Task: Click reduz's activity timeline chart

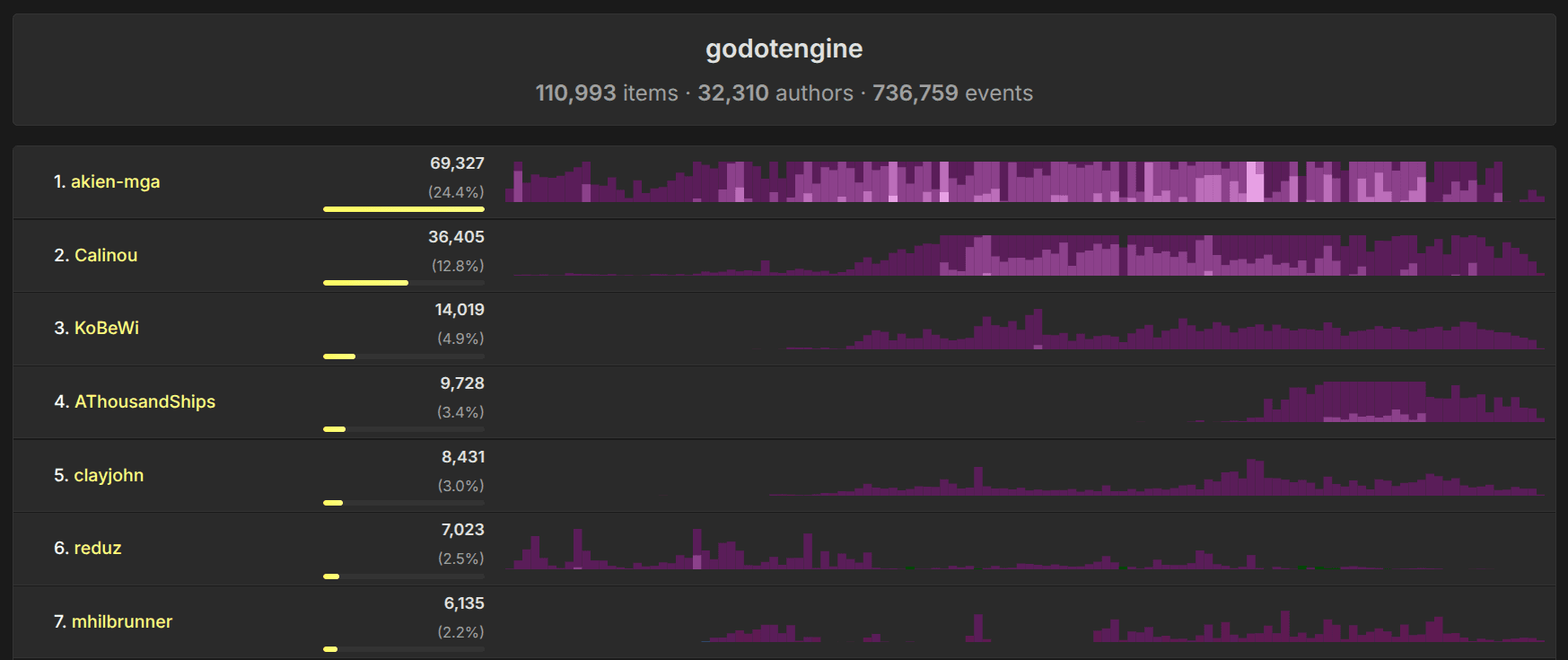Action: tap(1024, 550)
